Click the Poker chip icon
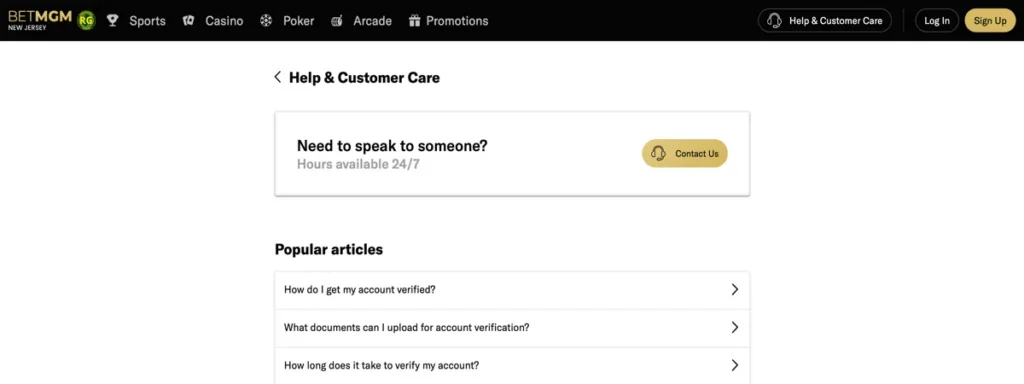This screenshot has width=1024, height=384. pyautogui.click(x=266, y=21)
